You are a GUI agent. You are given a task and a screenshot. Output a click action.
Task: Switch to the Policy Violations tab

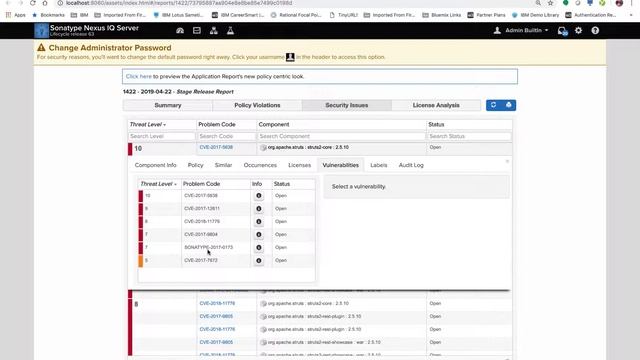tap(257, 105)
